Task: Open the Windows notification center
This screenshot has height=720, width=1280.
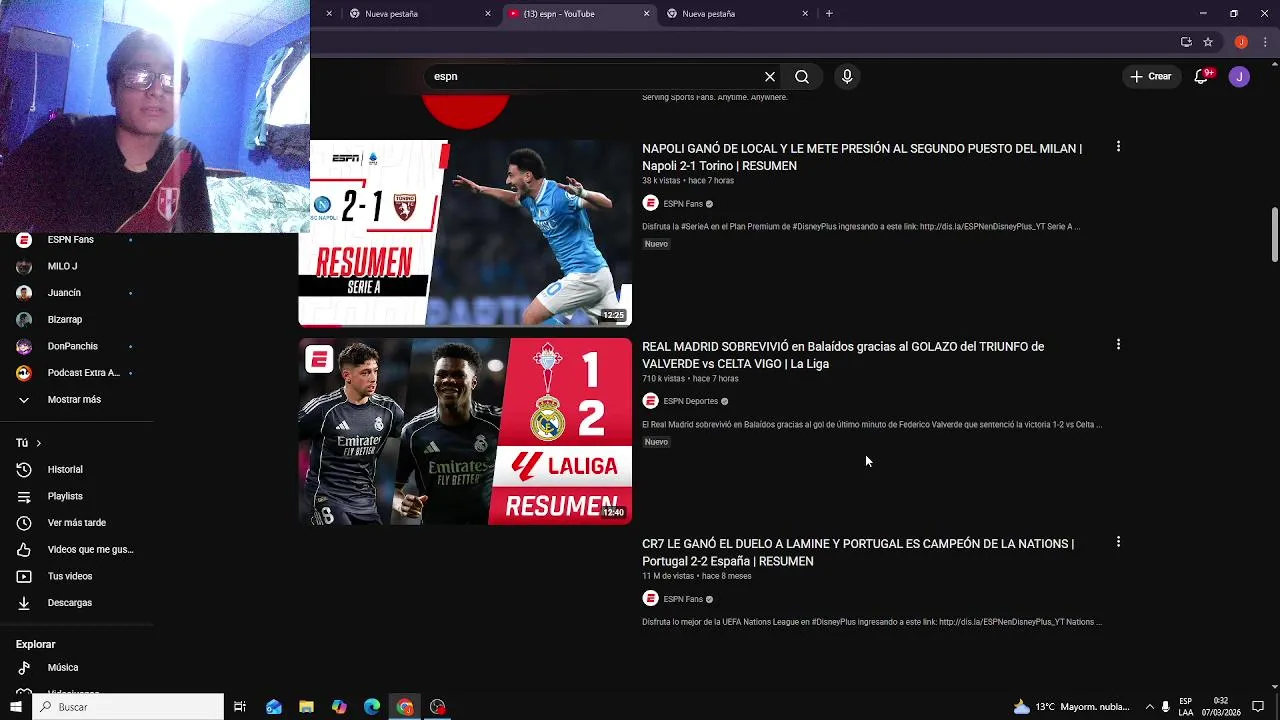Action: [1258, 707]
